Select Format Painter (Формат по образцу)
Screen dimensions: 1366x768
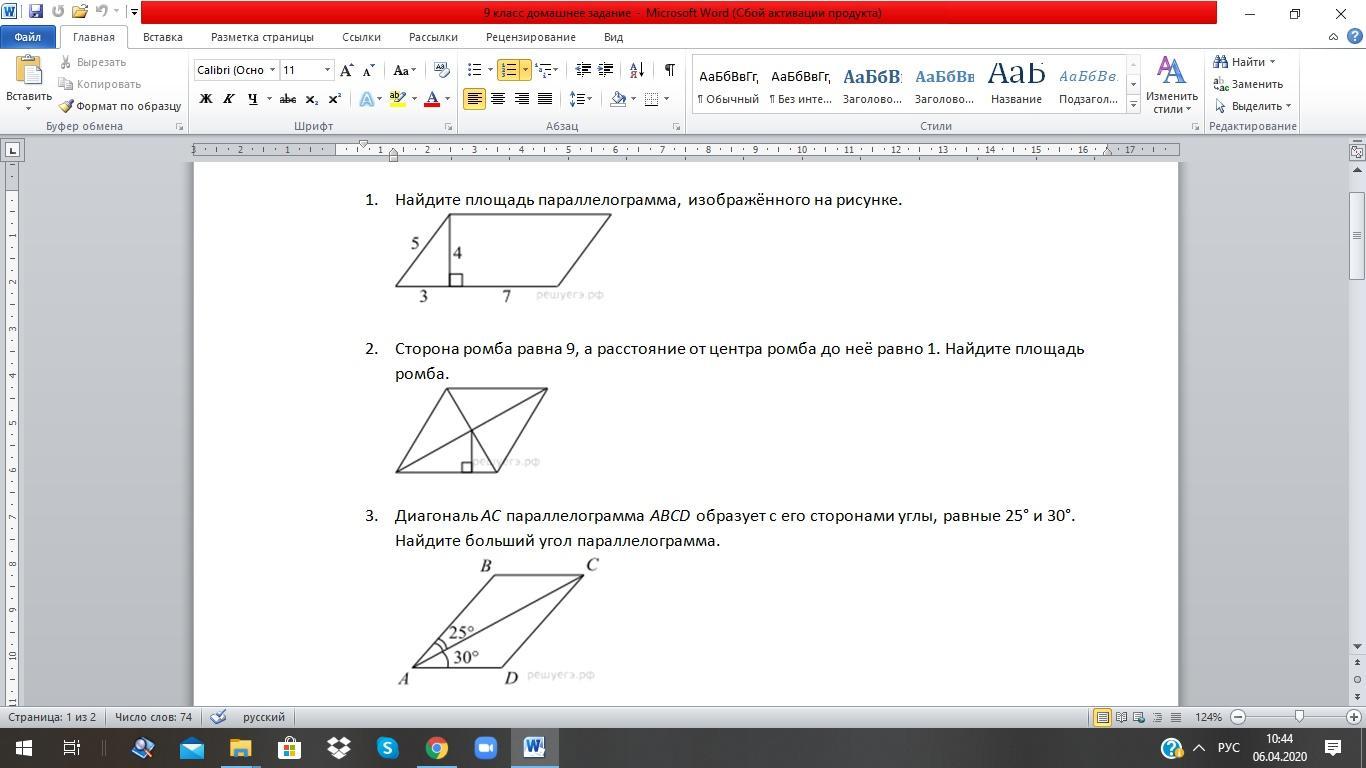pos(119,106)
